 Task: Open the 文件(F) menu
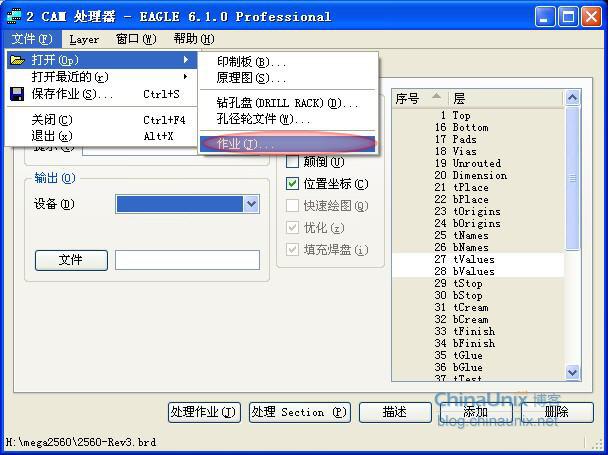click(x=31, y=39)
